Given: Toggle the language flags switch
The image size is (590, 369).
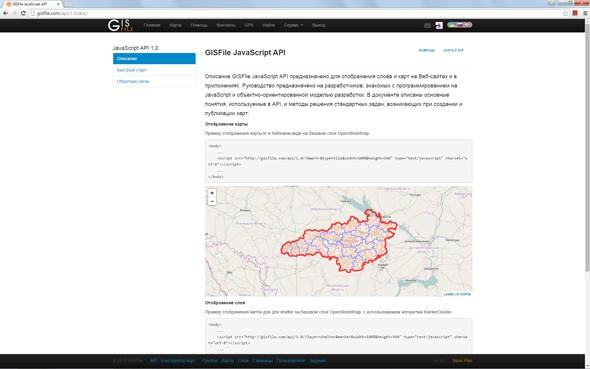Looking at the screenshot, I should 459,25.
